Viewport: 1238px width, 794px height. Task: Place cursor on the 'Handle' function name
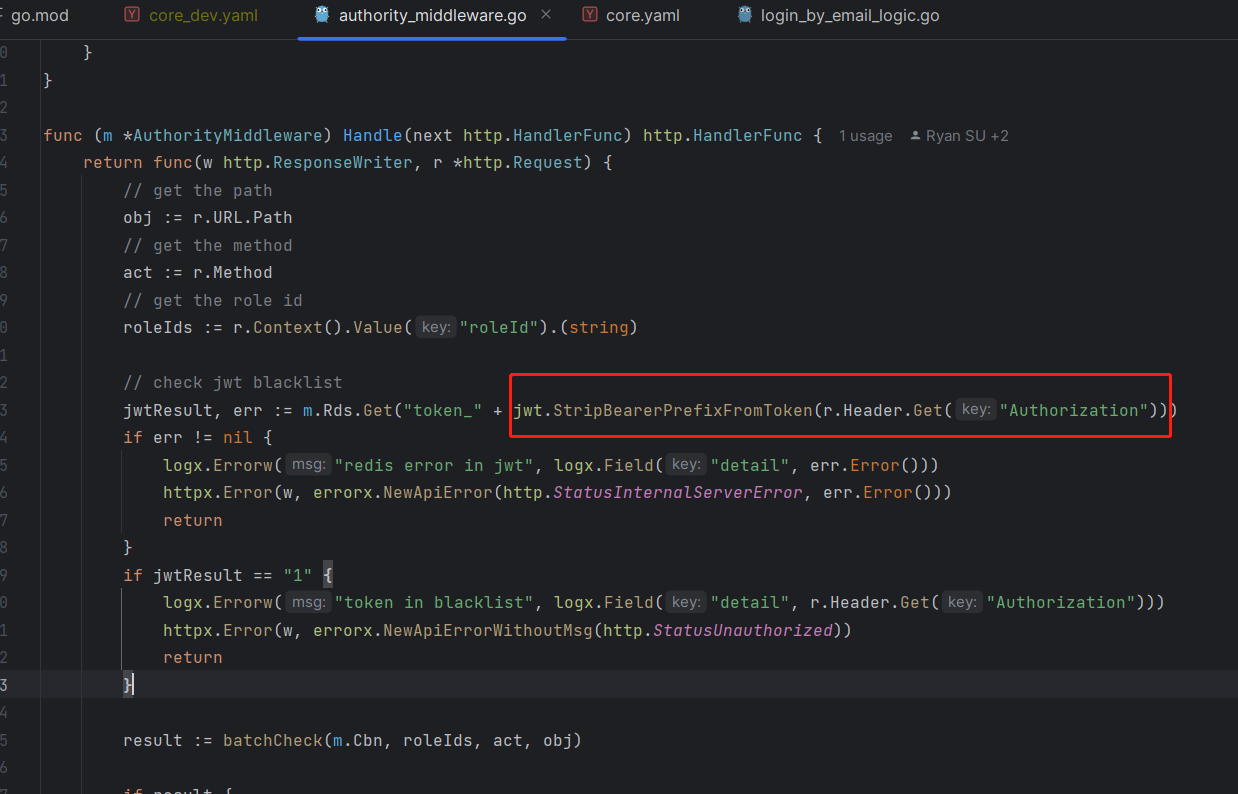[x=372, y=135]
